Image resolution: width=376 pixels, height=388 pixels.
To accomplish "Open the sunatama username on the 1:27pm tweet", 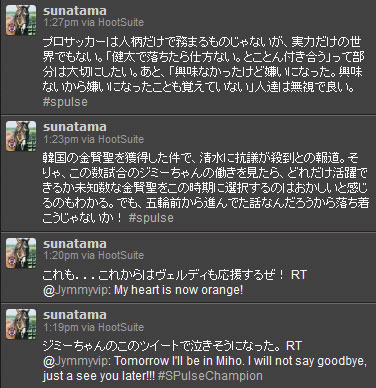I will pyautogui.click(x=75, y=11).
